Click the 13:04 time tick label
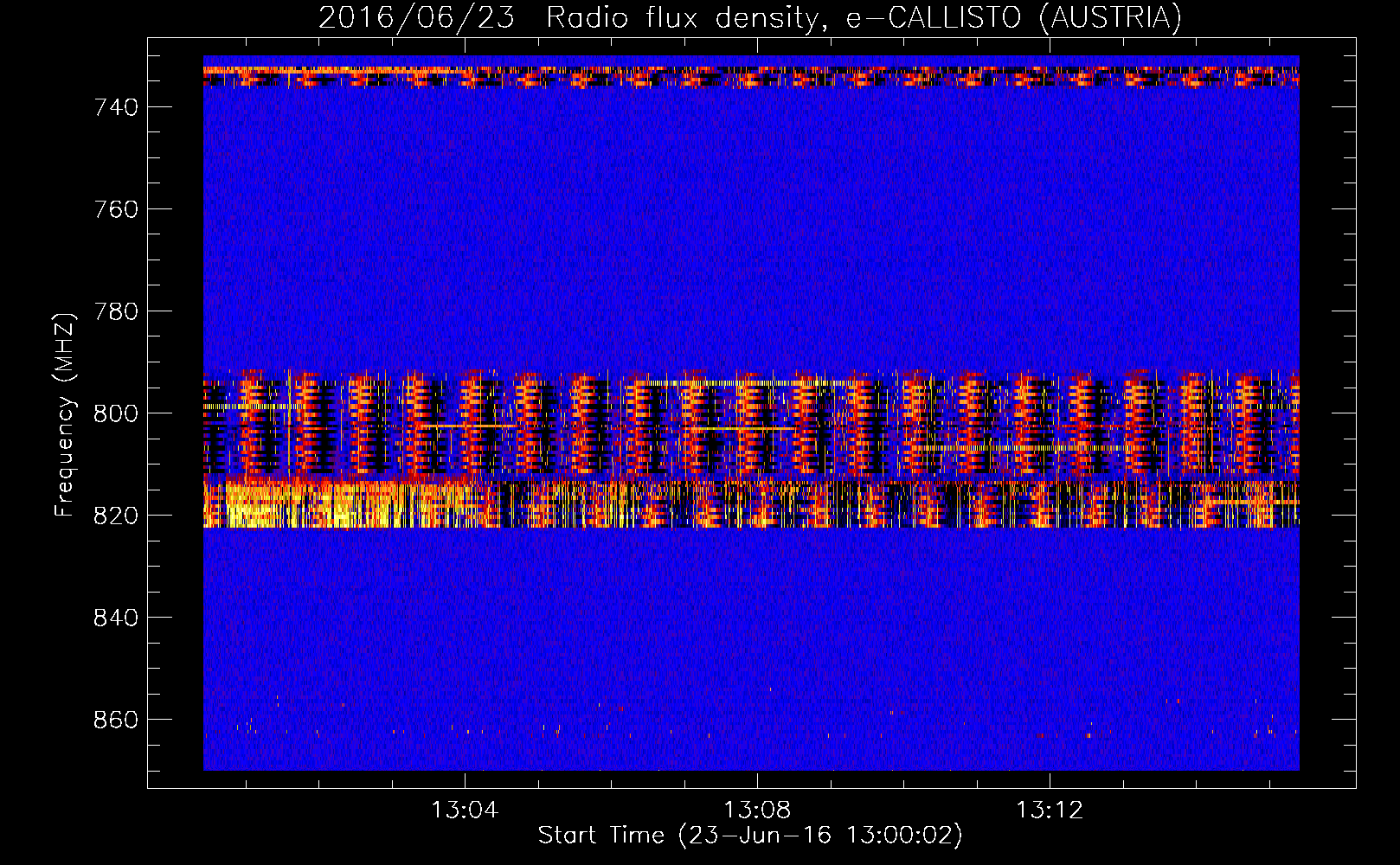This screenshot has height=865, width=1400. [x=465, y=810]
